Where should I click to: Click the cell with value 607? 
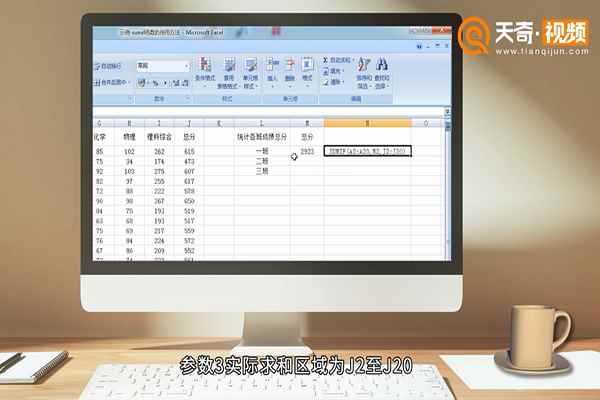pos(189,171)
